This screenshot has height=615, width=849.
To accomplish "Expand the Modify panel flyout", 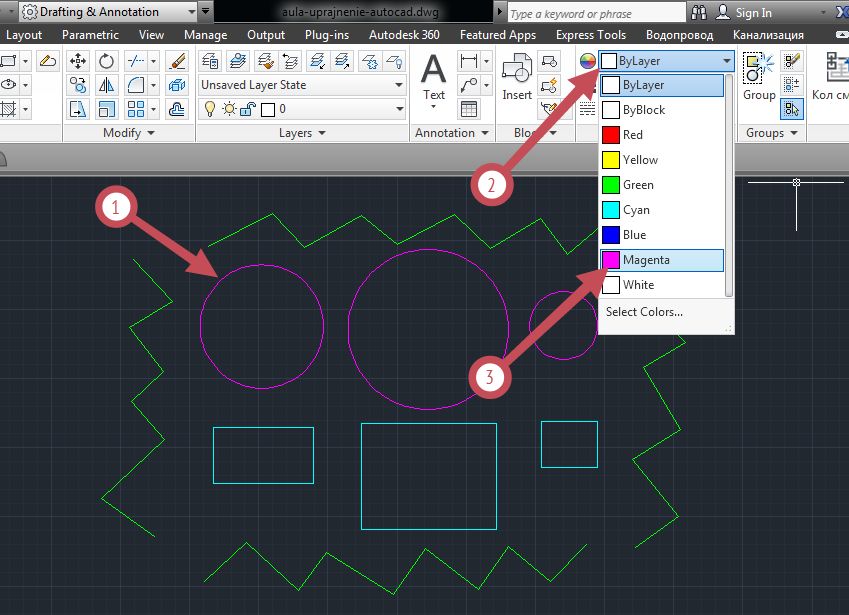I will coord(129,133).
